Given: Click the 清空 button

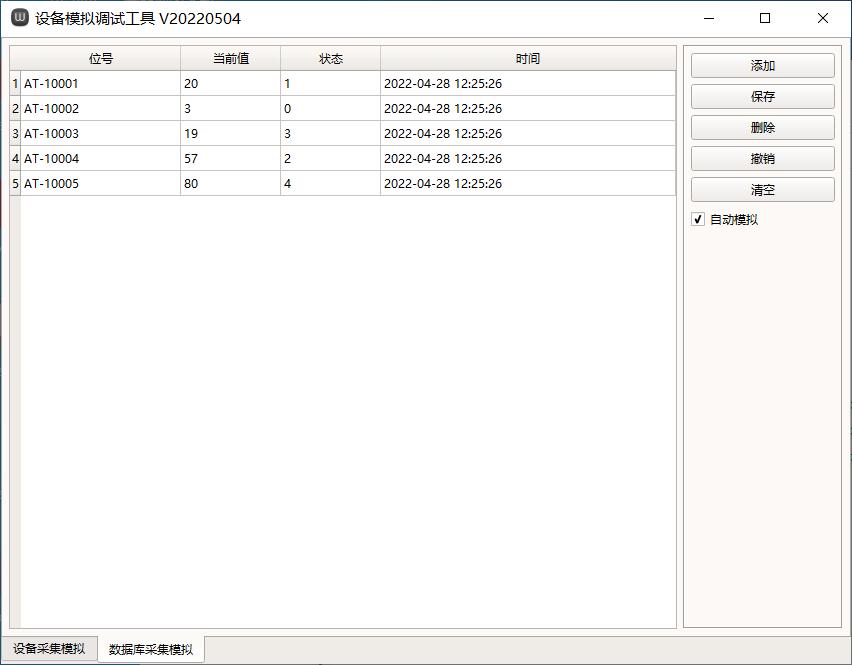Looking at the screenshot, I should (762, 190).
